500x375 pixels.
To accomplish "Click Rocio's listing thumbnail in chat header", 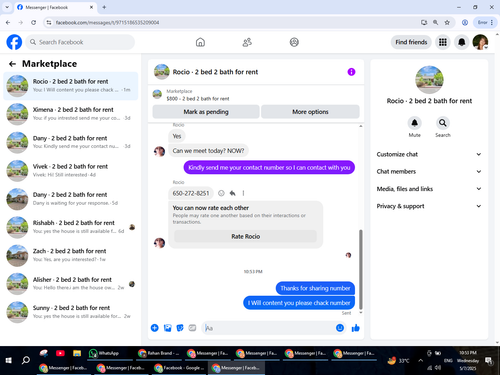I will coord(162,72).
